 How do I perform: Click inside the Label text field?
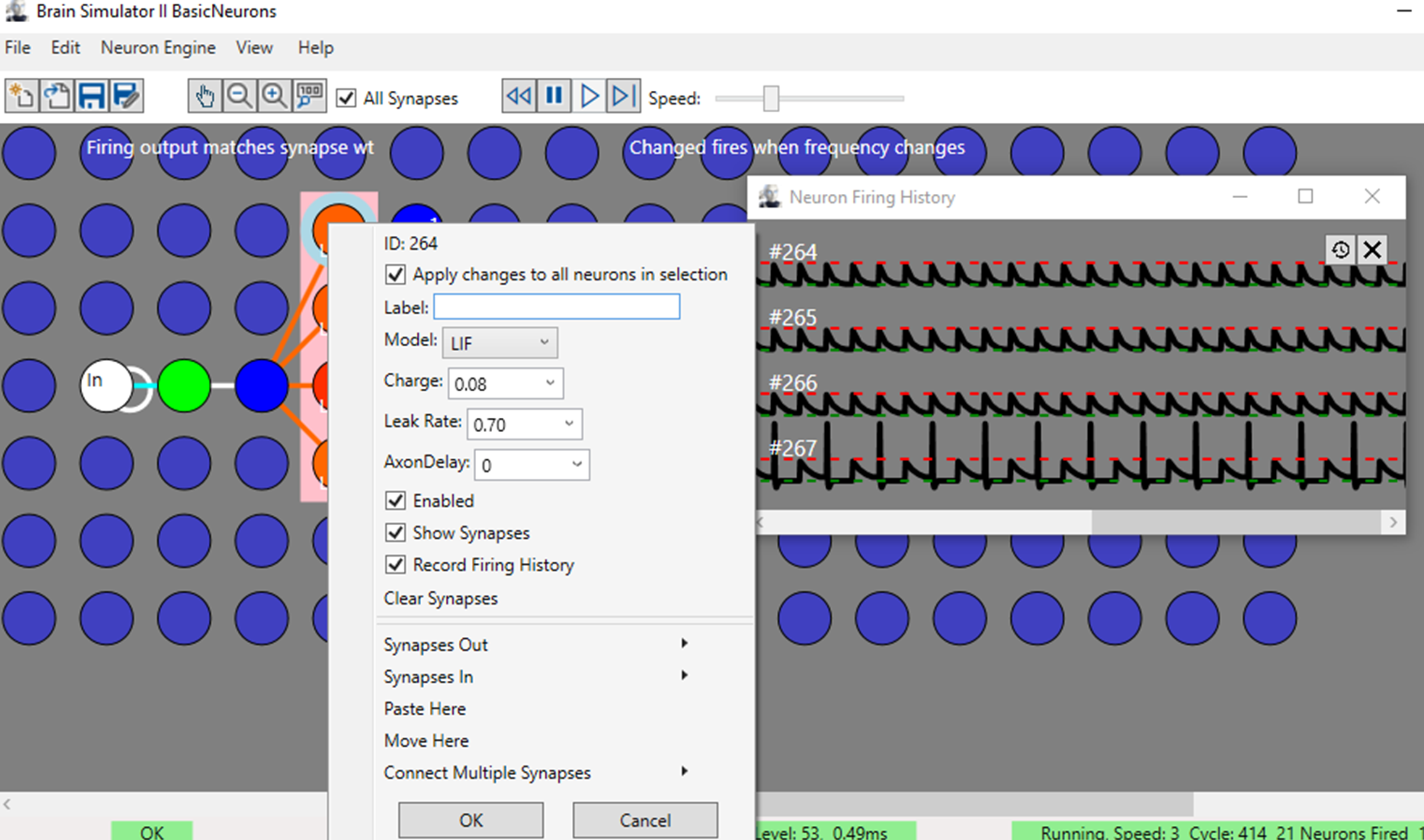click(x=557, y=307)
